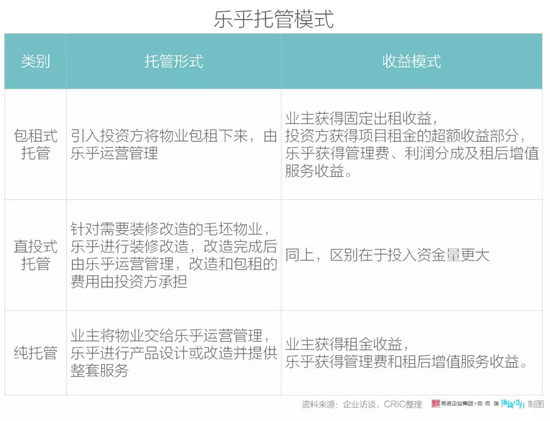
Task: Select the 托管形式 column header
Action: [x=174, y=61]
